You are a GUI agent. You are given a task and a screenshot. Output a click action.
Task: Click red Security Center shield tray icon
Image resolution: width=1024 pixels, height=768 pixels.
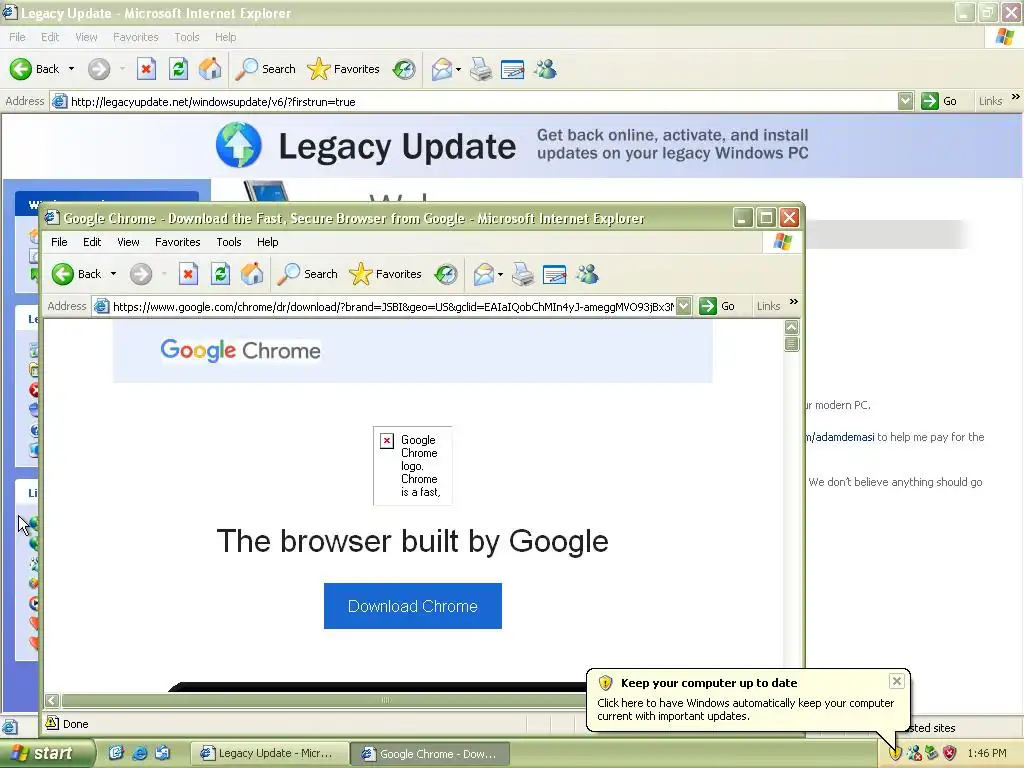tap(950, 753)
